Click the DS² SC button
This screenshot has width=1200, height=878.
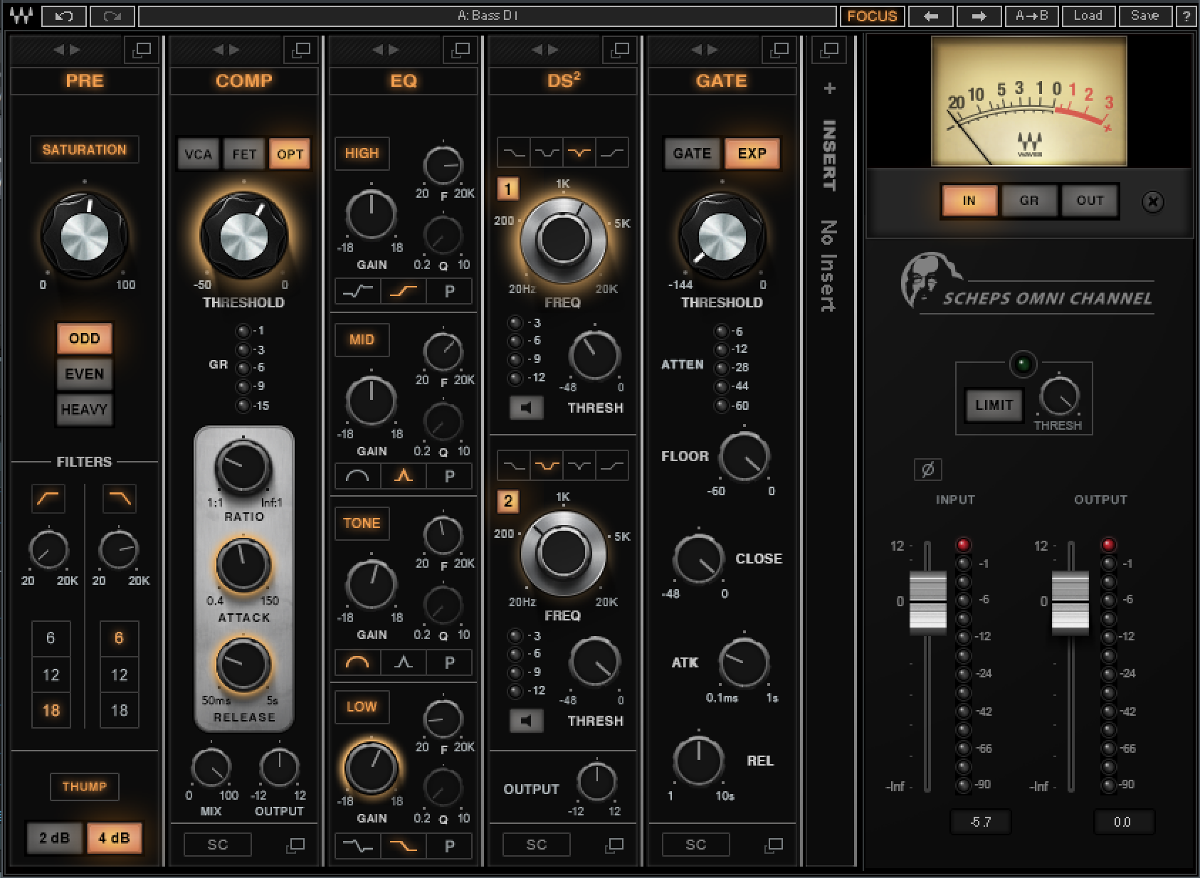pyautogui.click(x=536, y=845)
